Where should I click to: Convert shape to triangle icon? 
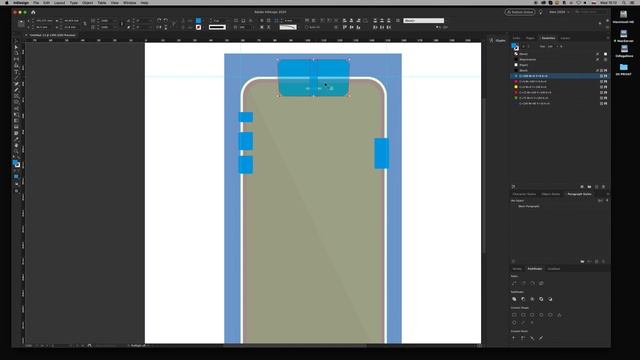pyautogui.click(x=559, y=315)
